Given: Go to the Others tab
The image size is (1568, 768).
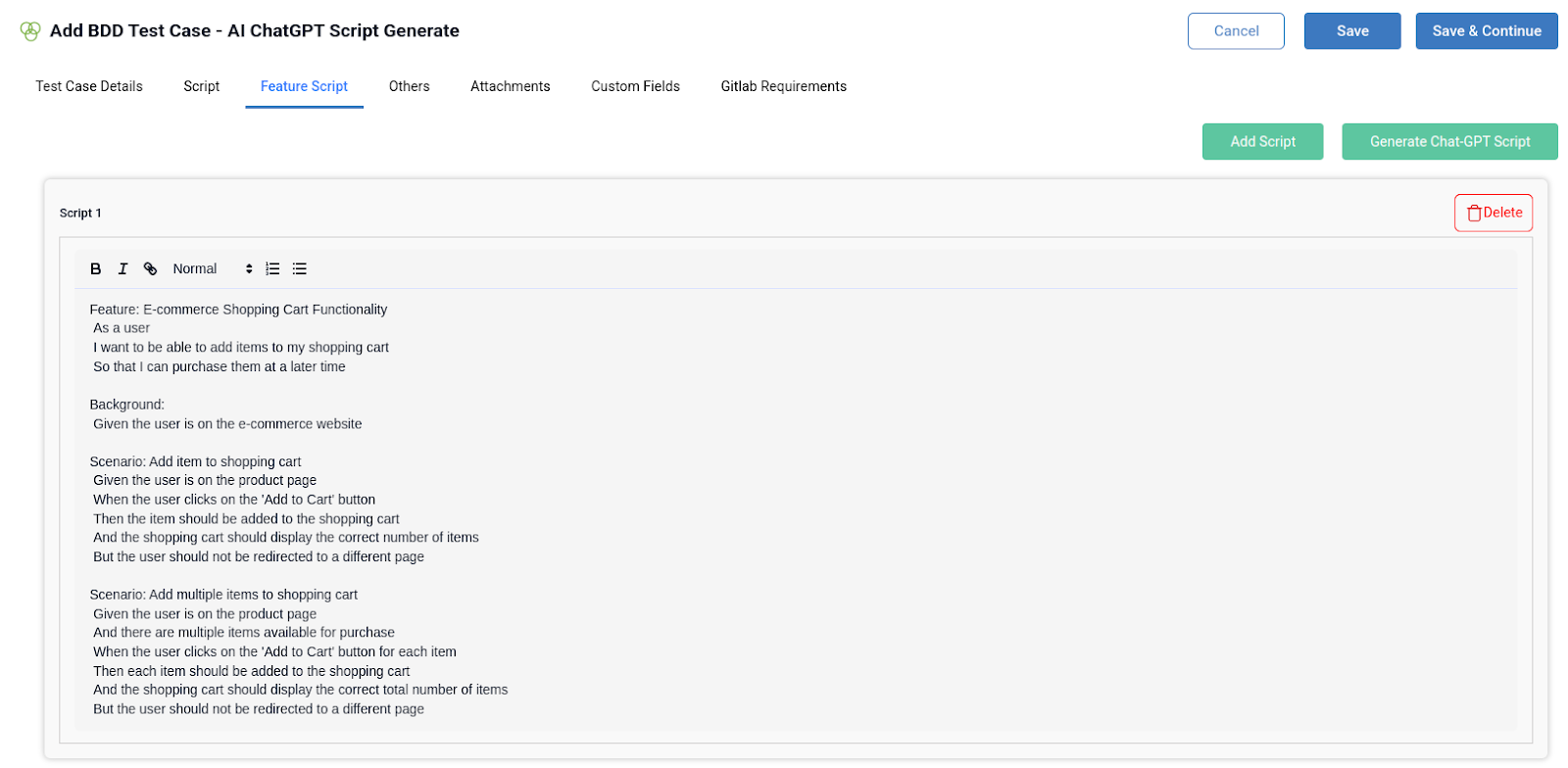Looking at the screenshot, I should [x=409, y=86].
